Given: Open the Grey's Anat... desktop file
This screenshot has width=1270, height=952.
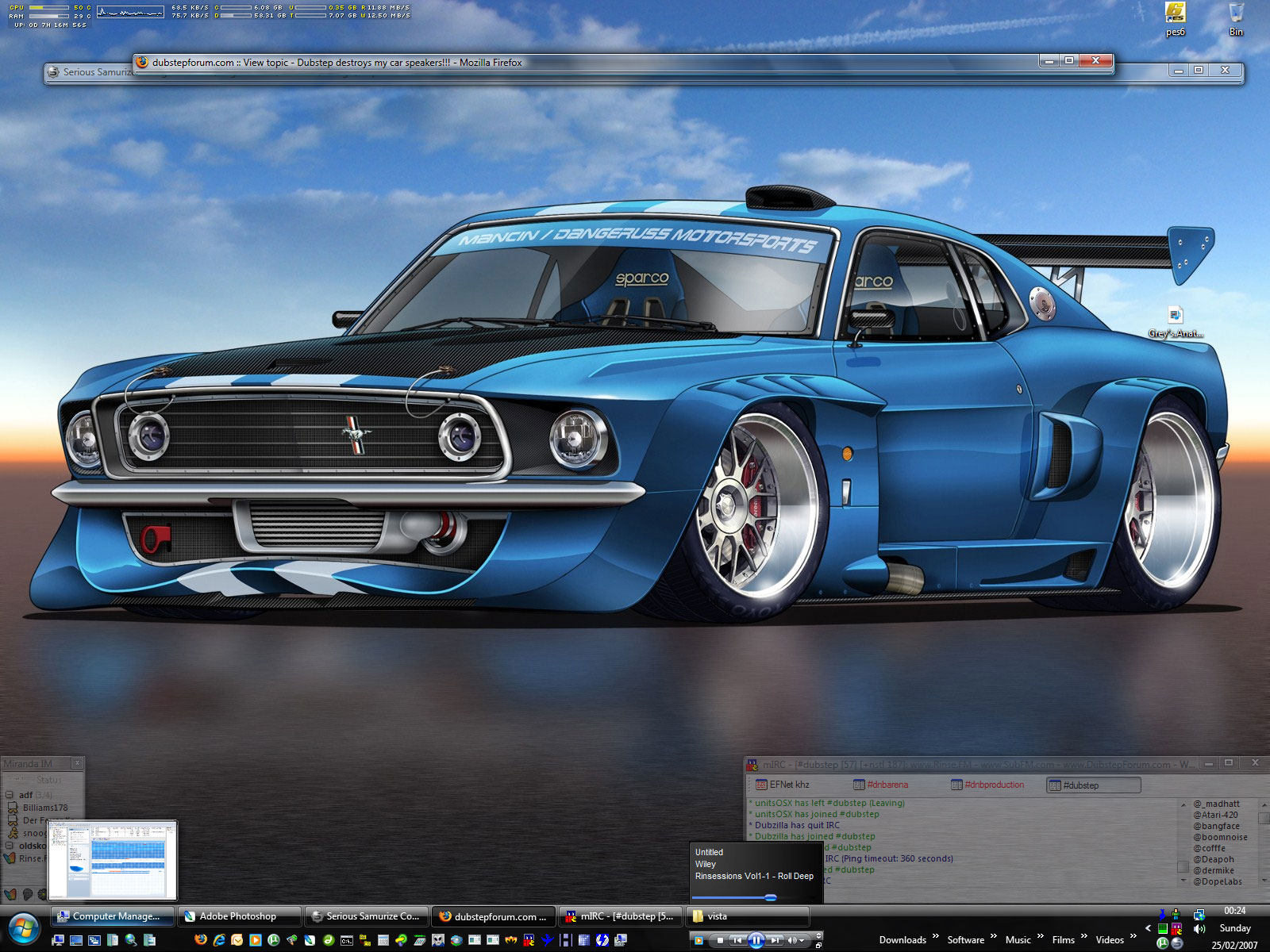Looking at the screenshot, I should pyautogui.click(x=1176, y=317).
